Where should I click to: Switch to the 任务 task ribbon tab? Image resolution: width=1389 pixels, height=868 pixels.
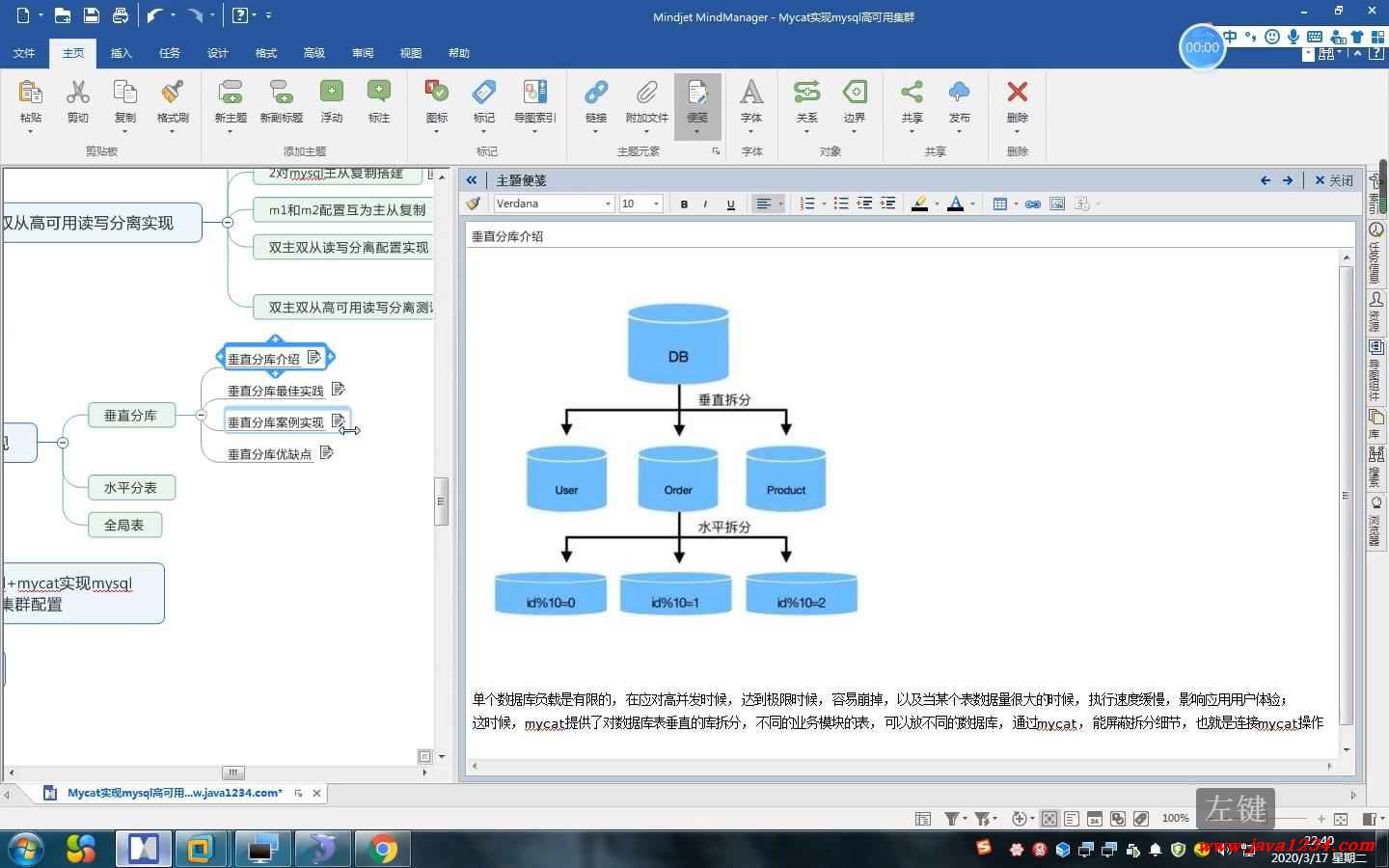169,53
